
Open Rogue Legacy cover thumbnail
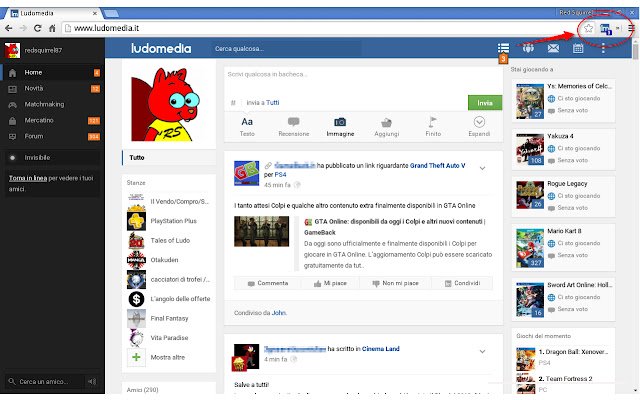[530, 195]
